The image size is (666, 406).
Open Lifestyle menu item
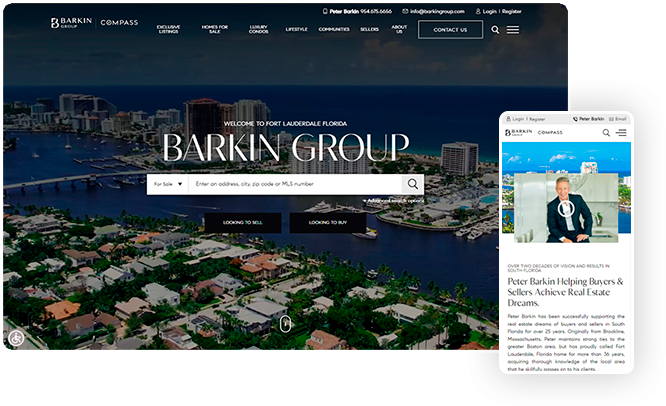[296, 29]
